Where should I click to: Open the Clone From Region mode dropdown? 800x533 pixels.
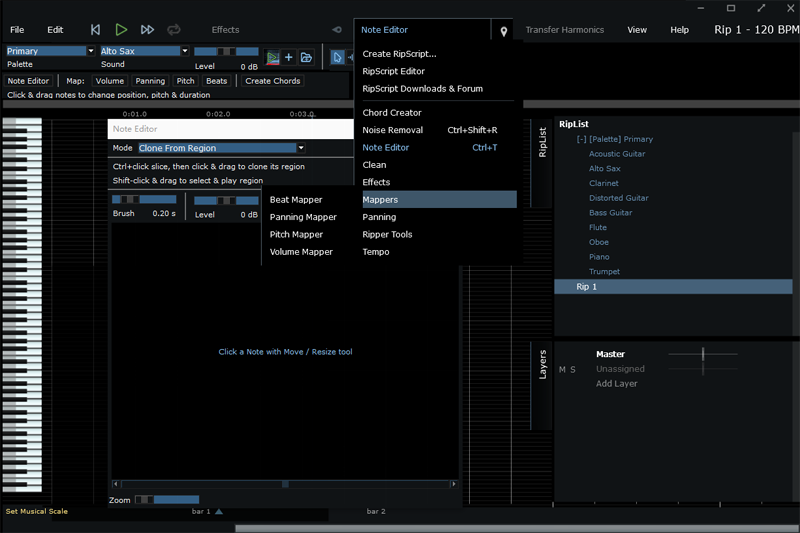(x=222, y=148)
